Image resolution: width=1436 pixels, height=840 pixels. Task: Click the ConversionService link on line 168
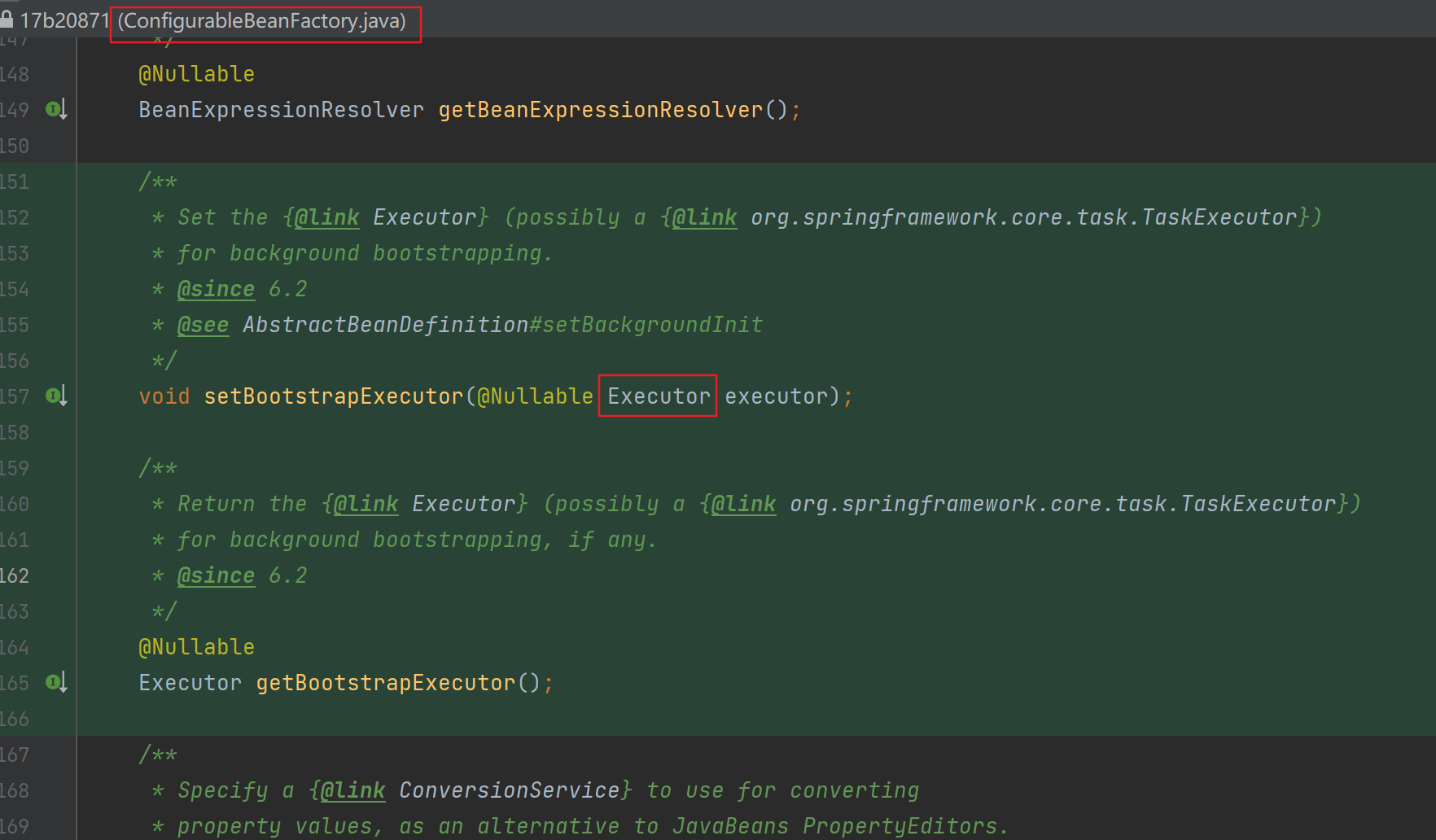(x=509, y=790)
